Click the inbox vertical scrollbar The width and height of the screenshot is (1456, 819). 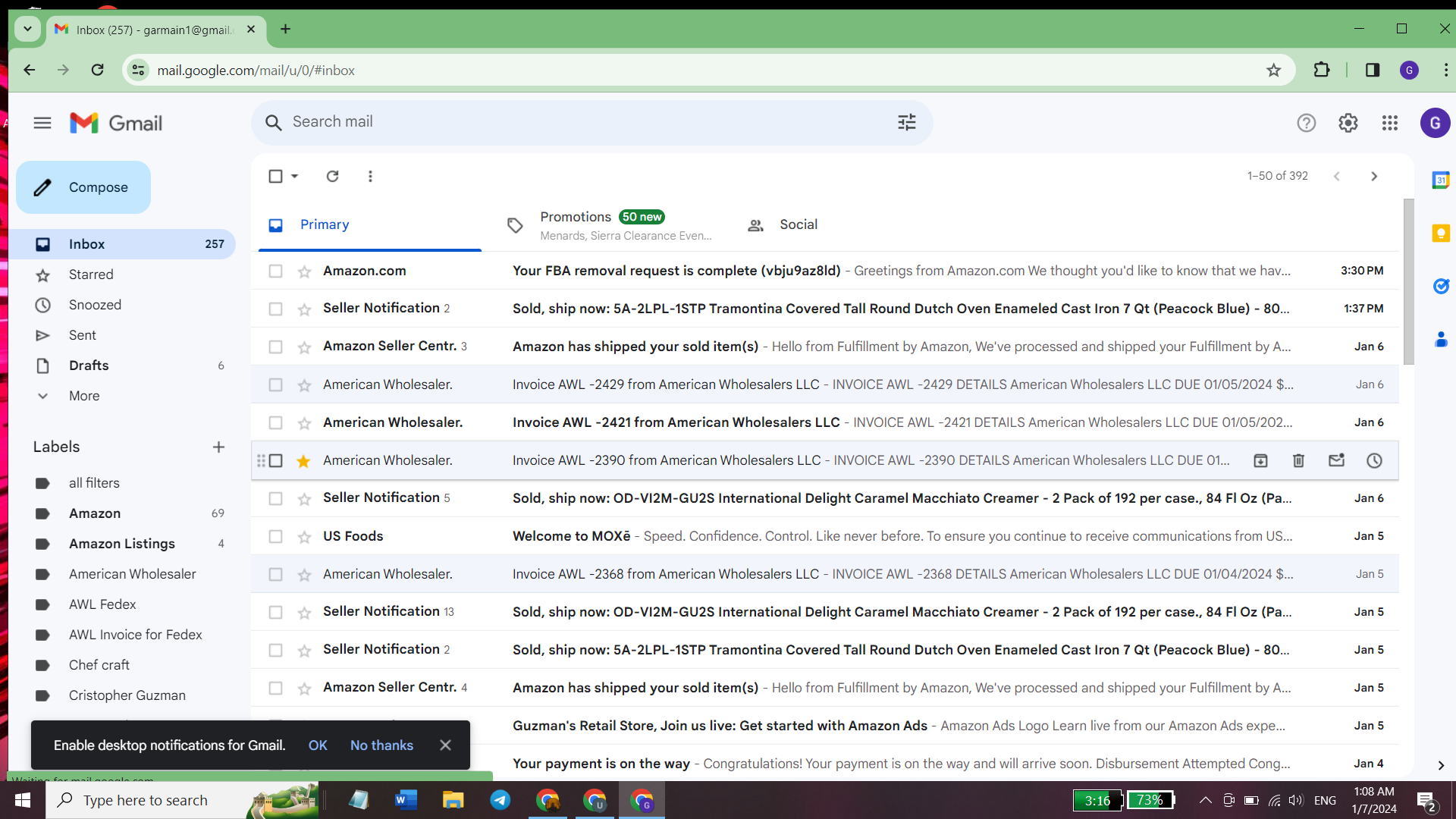coord(1408,281)
